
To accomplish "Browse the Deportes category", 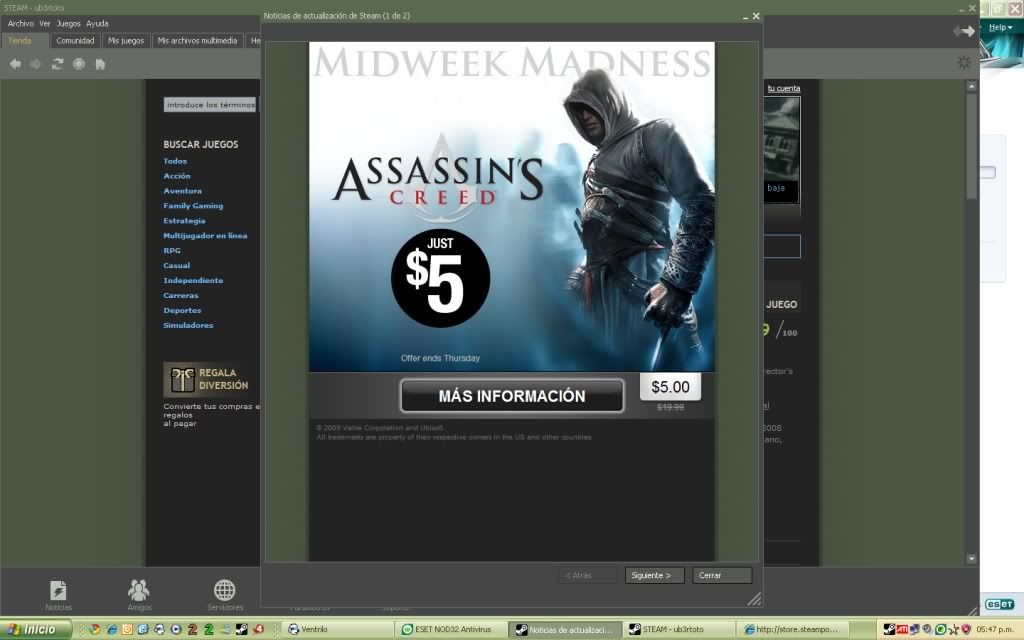I will coord(182,311).
